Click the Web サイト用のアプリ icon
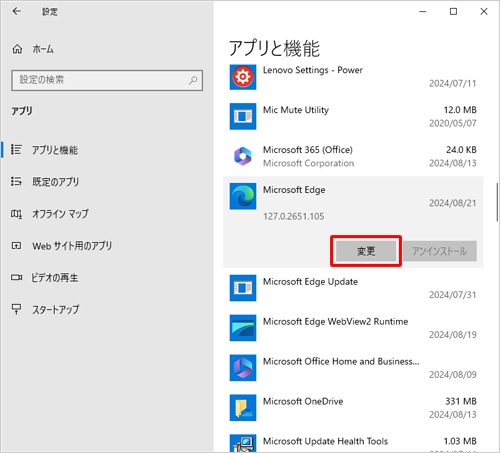The image size is (500, 453). 16,246
